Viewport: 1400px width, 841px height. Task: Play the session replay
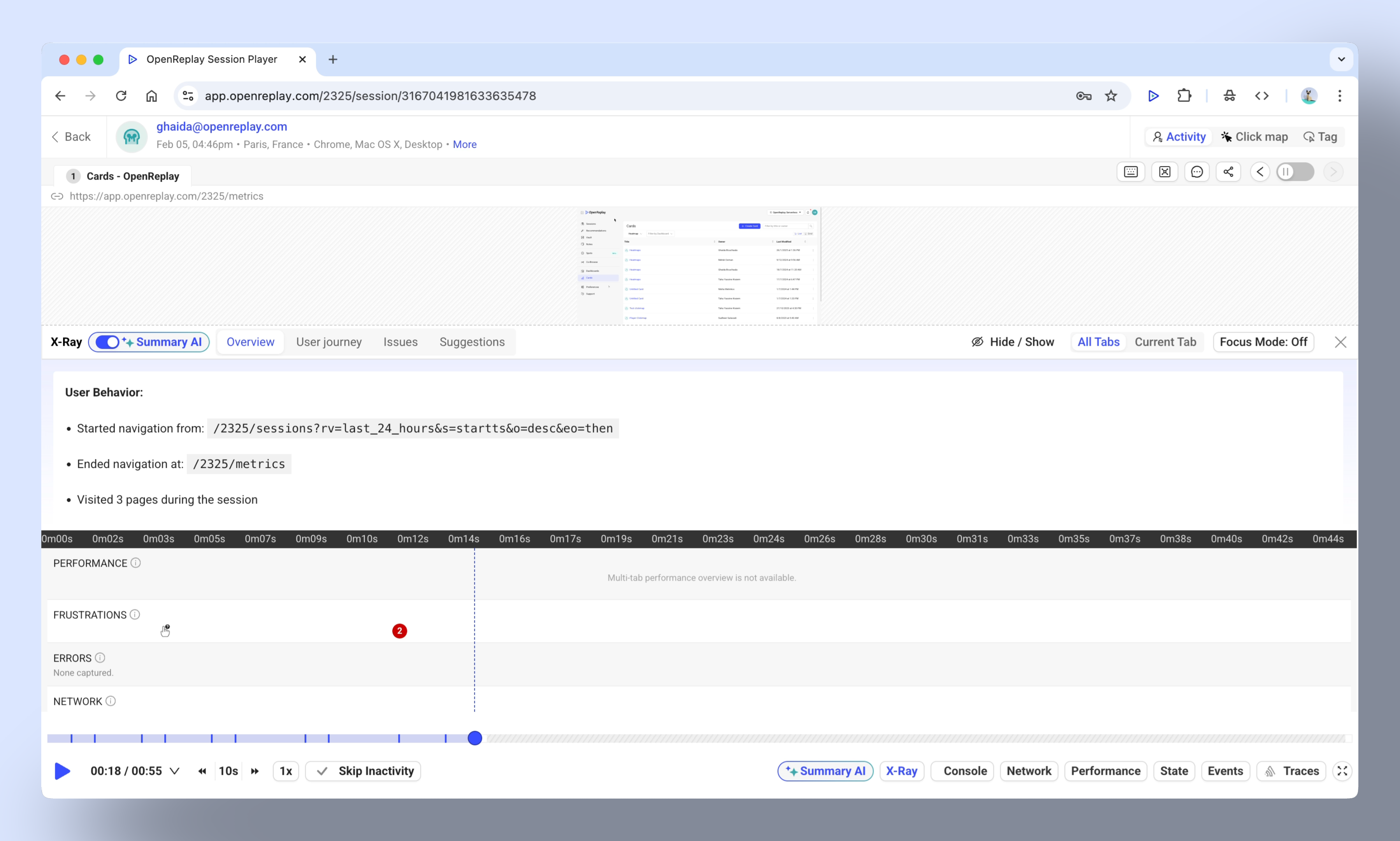point(62,771)
